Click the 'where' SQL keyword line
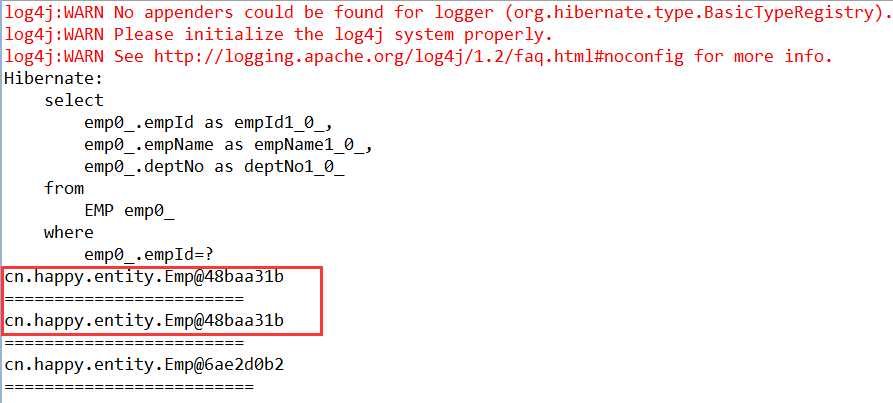The width and height of the screenshot is (893, 403). (69, 233)
